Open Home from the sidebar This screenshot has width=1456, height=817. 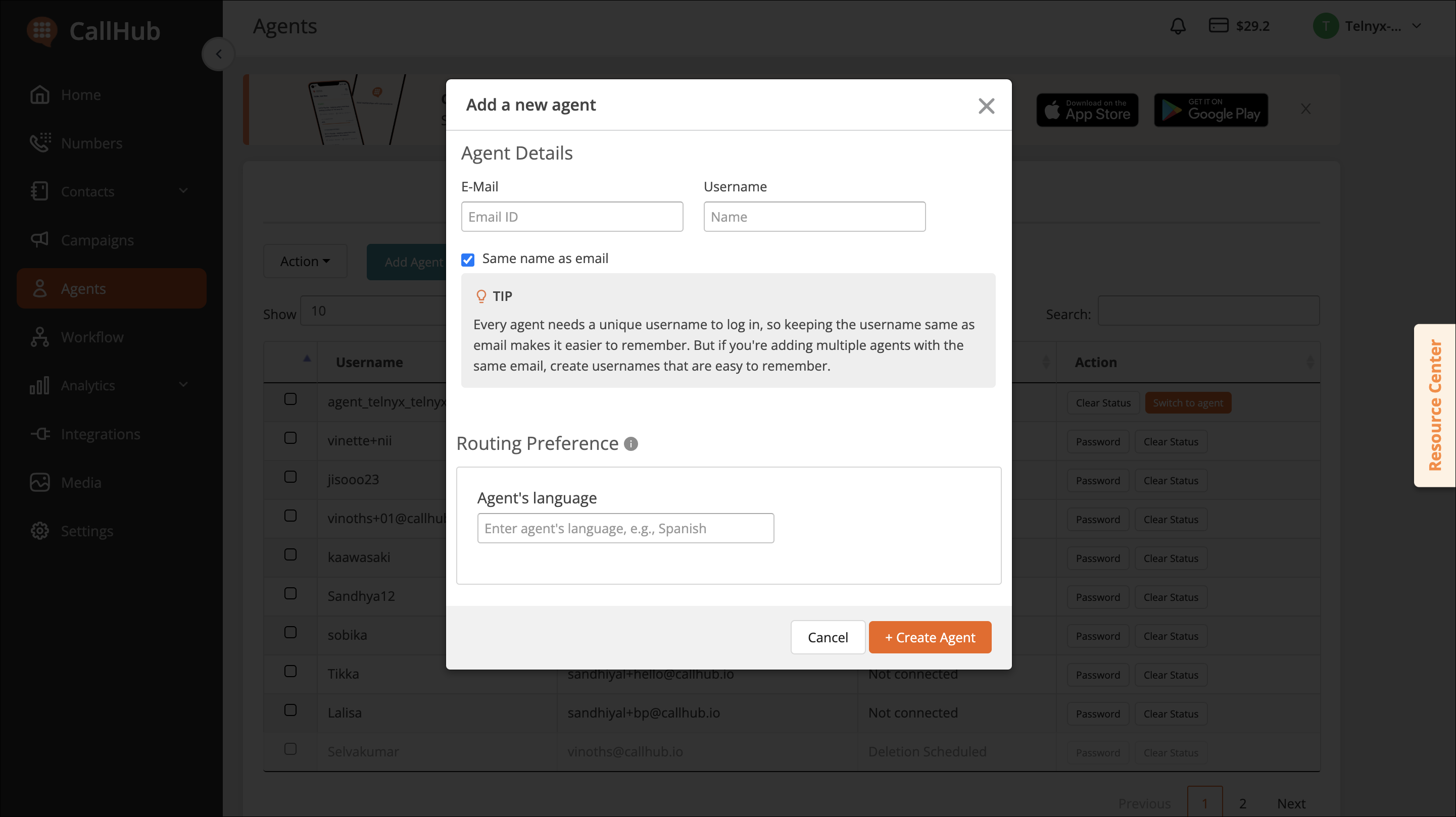(x=111, y=95)
